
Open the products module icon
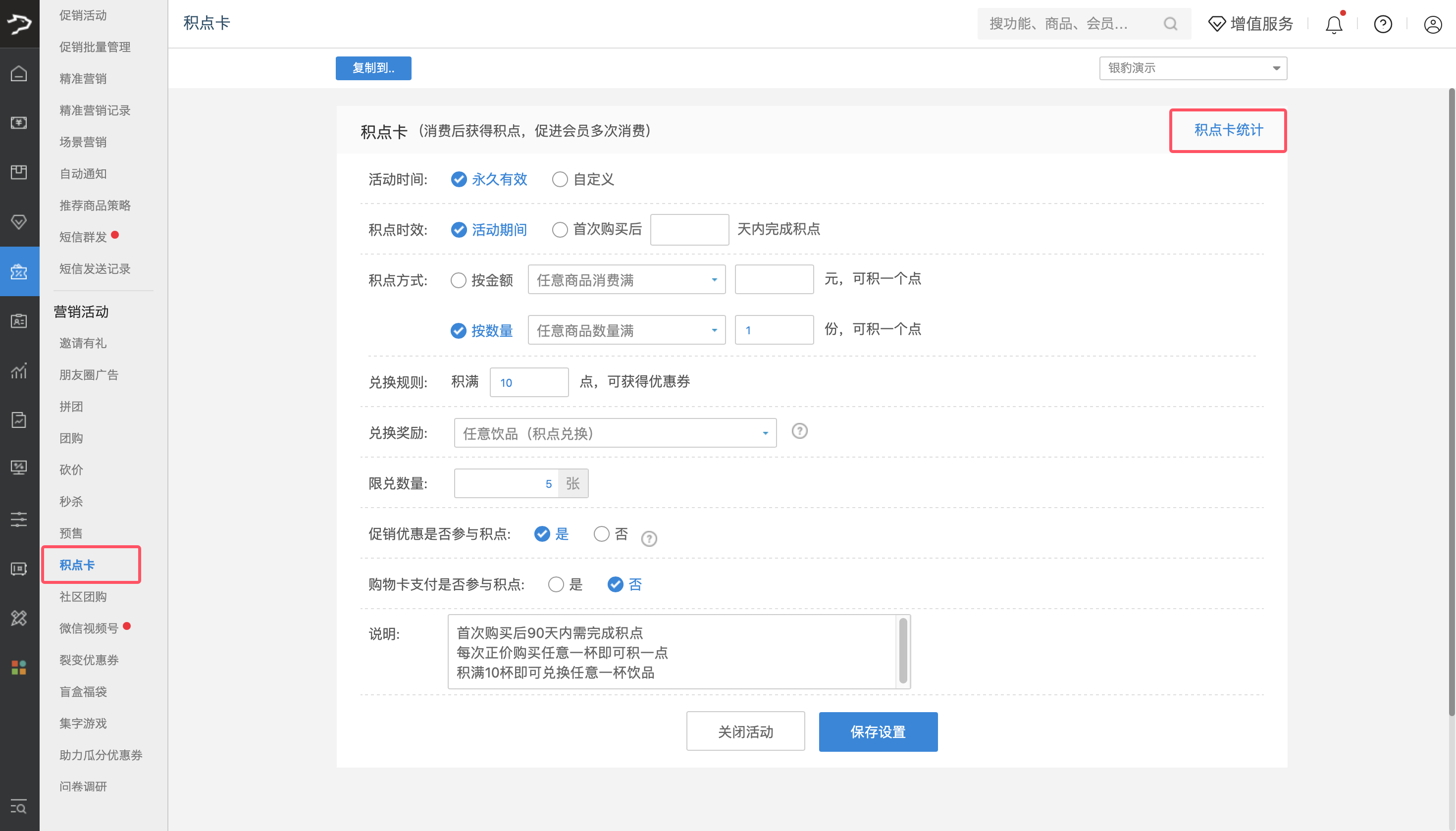coord(19,172)
